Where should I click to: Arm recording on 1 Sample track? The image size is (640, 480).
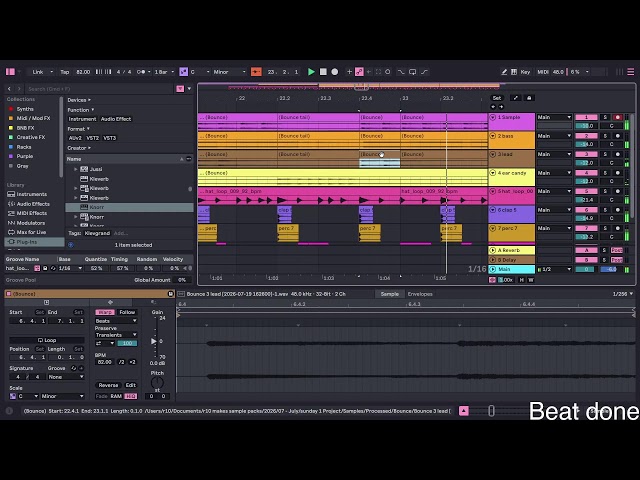[618, 117]
